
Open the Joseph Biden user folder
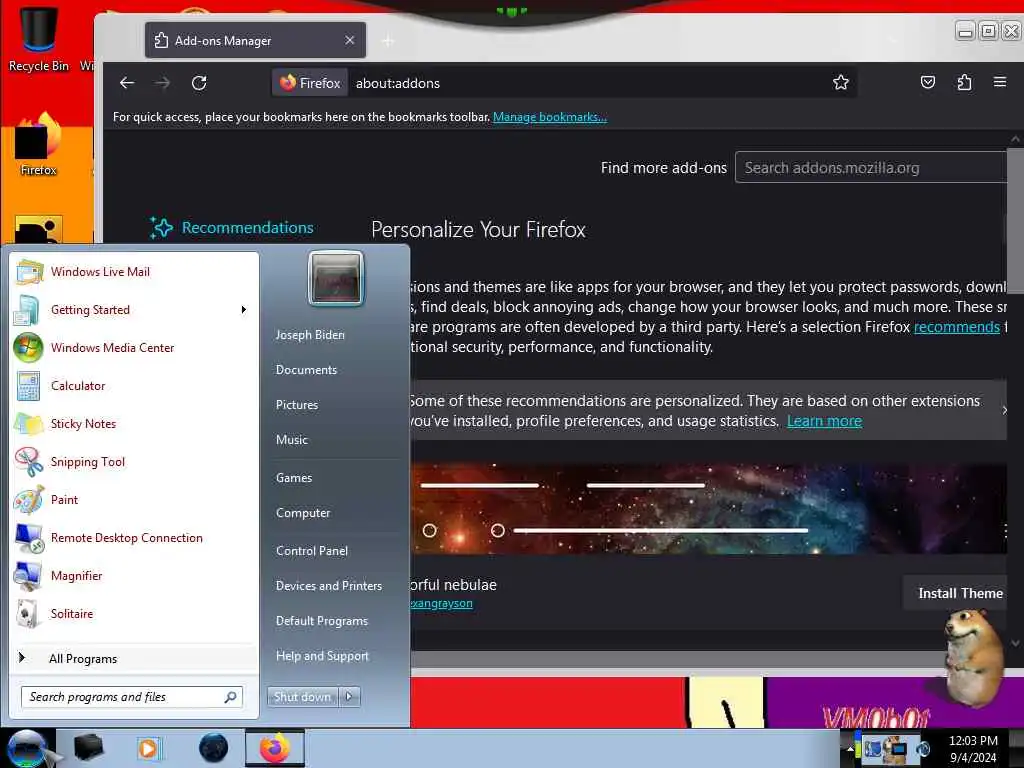310,334
